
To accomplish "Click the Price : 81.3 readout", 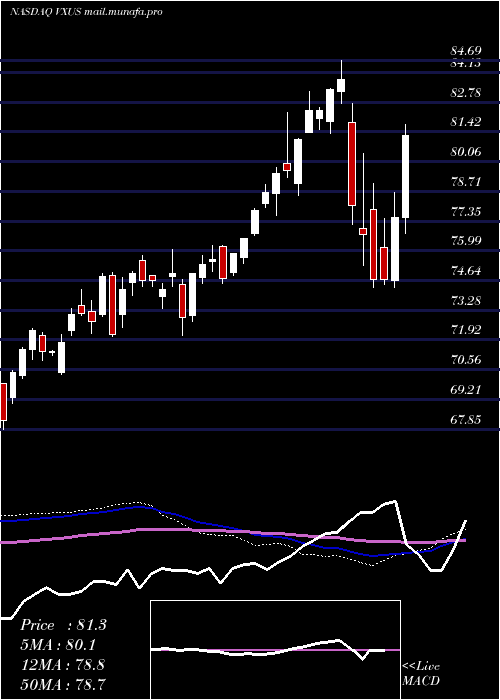I will point(63,625).
